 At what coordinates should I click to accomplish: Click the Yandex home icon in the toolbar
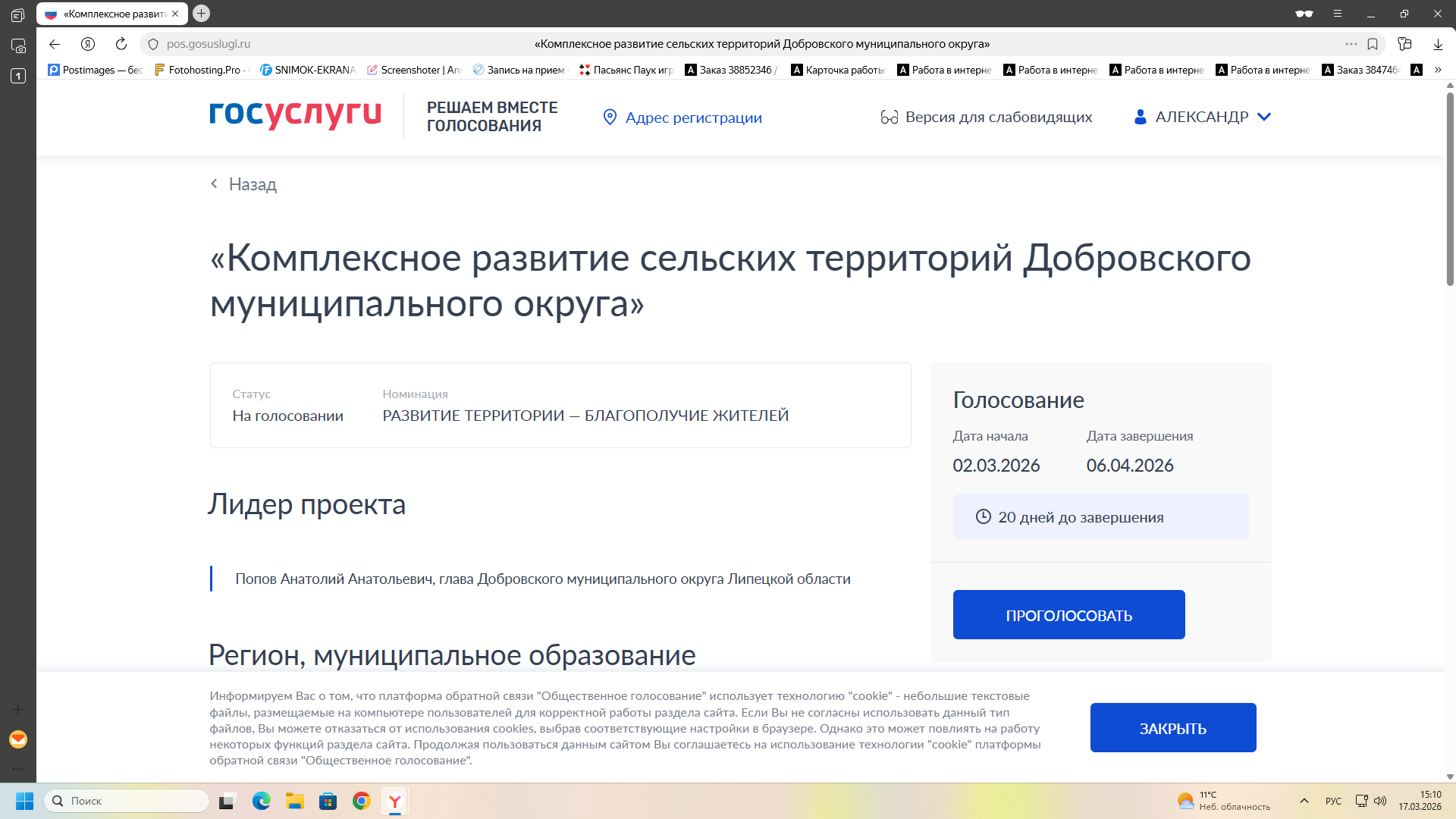point(88,44)
